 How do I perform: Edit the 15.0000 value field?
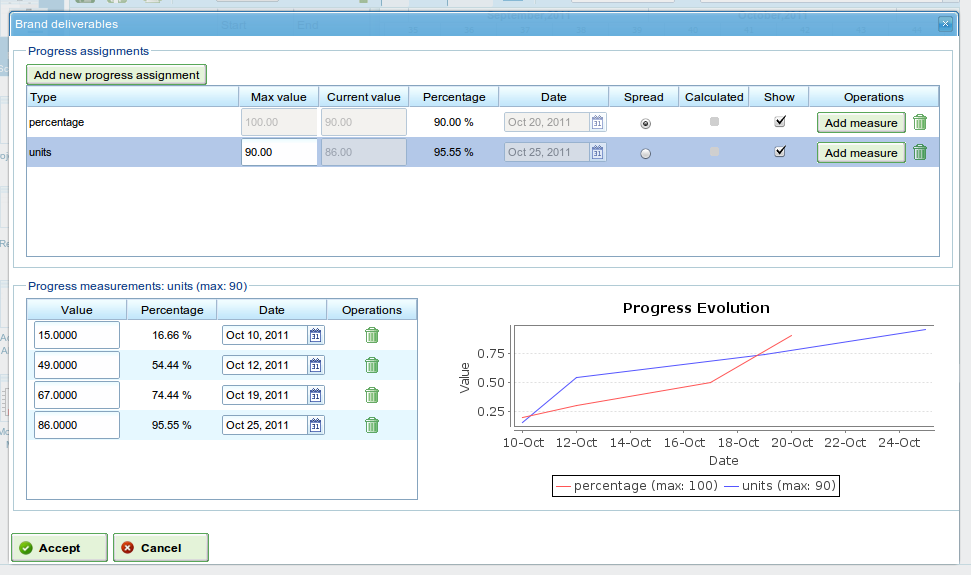(77, 335)
